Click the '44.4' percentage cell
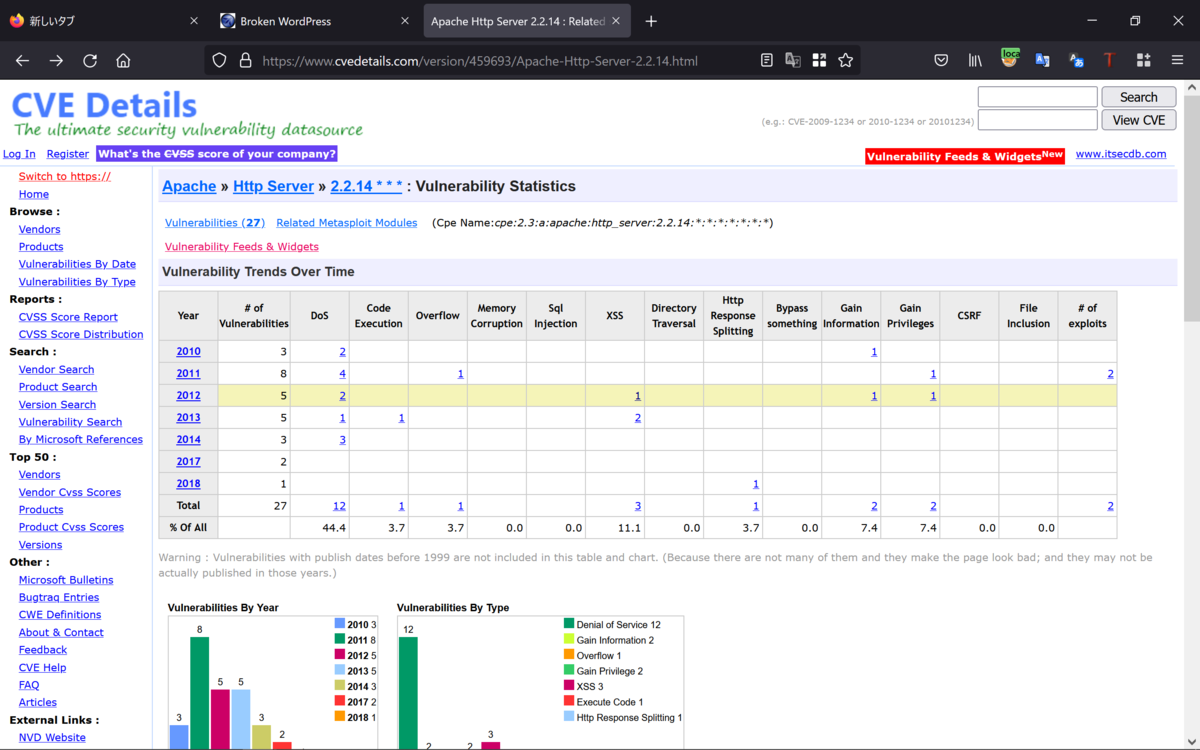The height and width of the screenshot is (750, 1200). pos(319,527)
